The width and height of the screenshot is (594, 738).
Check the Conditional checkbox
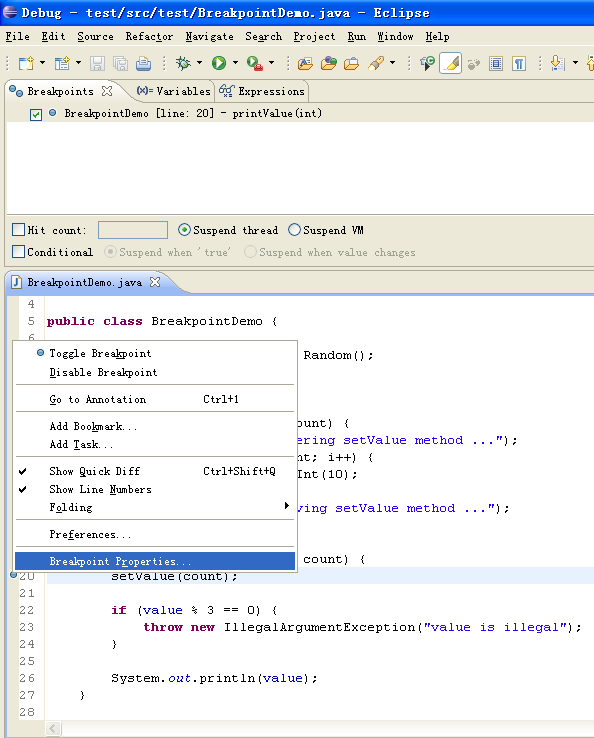pos(18,252)
